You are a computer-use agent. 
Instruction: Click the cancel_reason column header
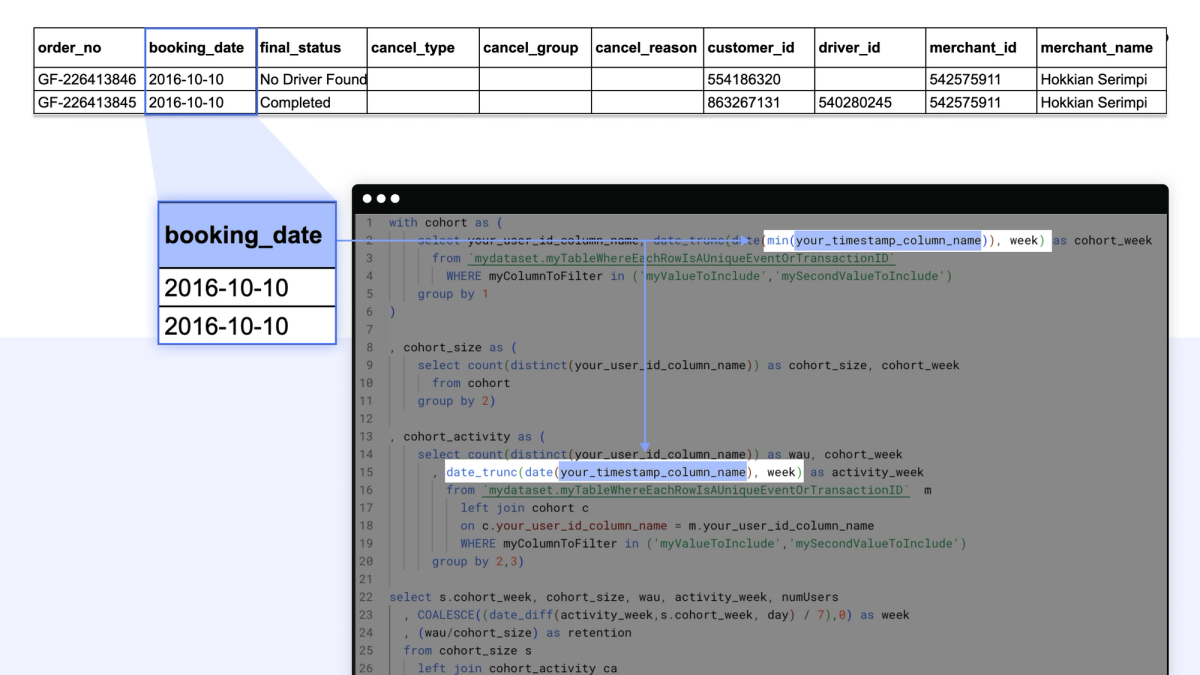(645, 47)
